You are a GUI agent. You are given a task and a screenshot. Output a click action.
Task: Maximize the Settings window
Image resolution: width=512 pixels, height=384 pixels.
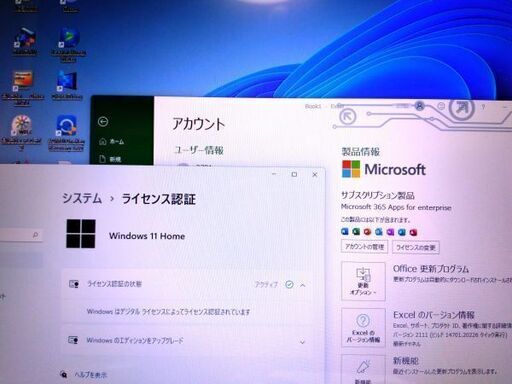coord(294,174)
